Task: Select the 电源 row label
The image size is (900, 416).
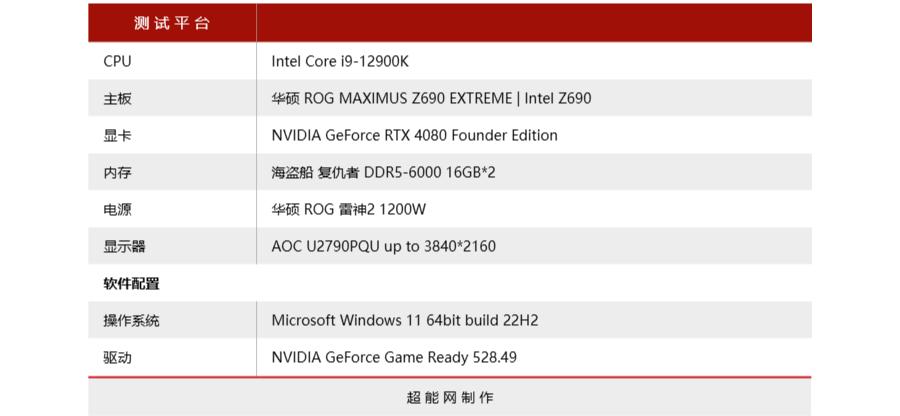Action: click(117, 209)
